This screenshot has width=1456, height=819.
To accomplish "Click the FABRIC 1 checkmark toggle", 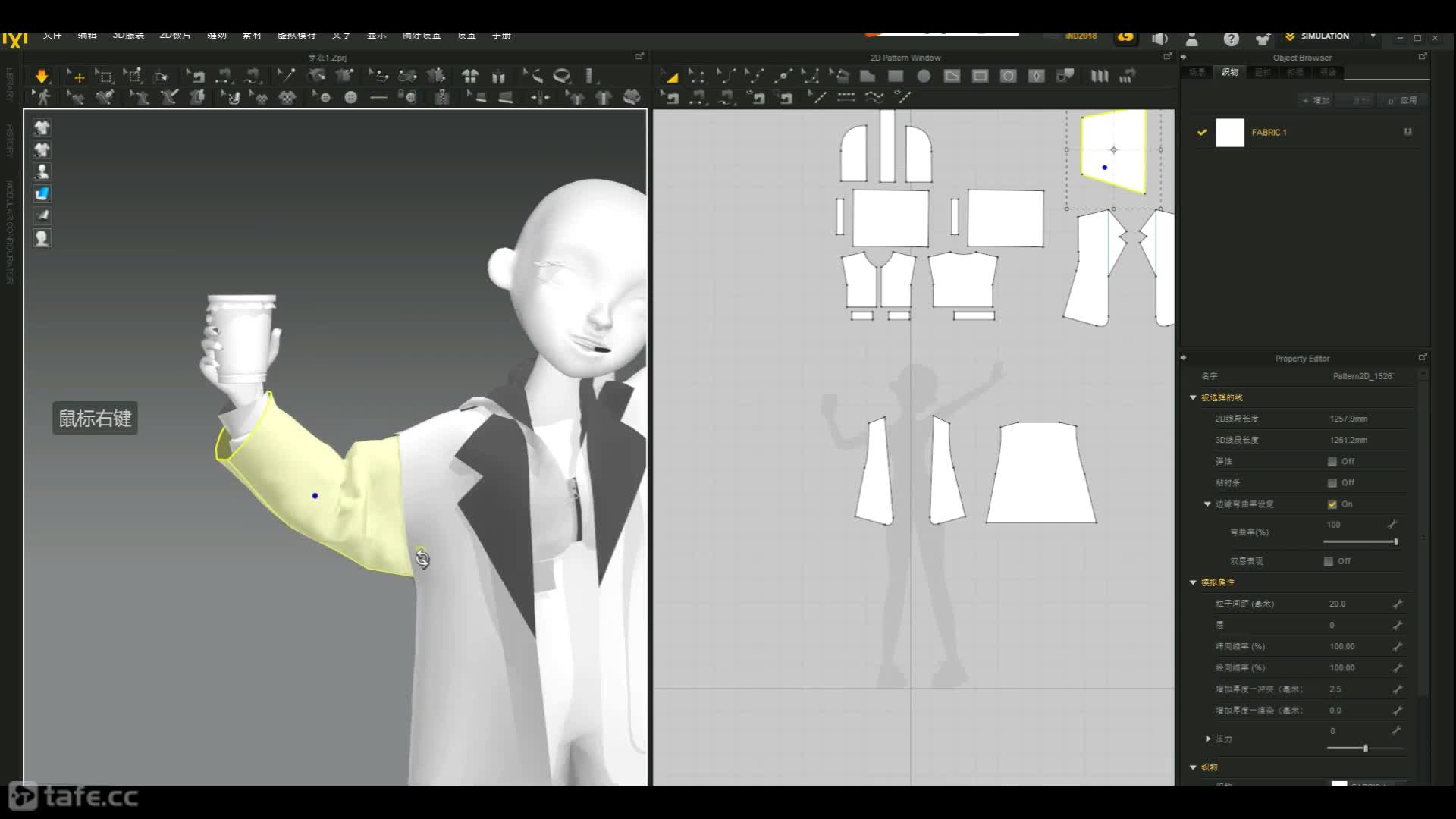I will [1202, 132].
